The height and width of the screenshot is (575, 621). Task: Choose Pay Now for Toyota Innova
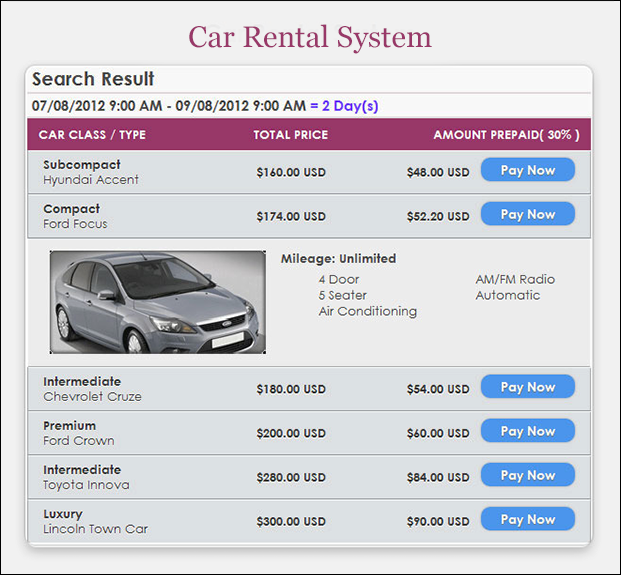click(527, 475)
